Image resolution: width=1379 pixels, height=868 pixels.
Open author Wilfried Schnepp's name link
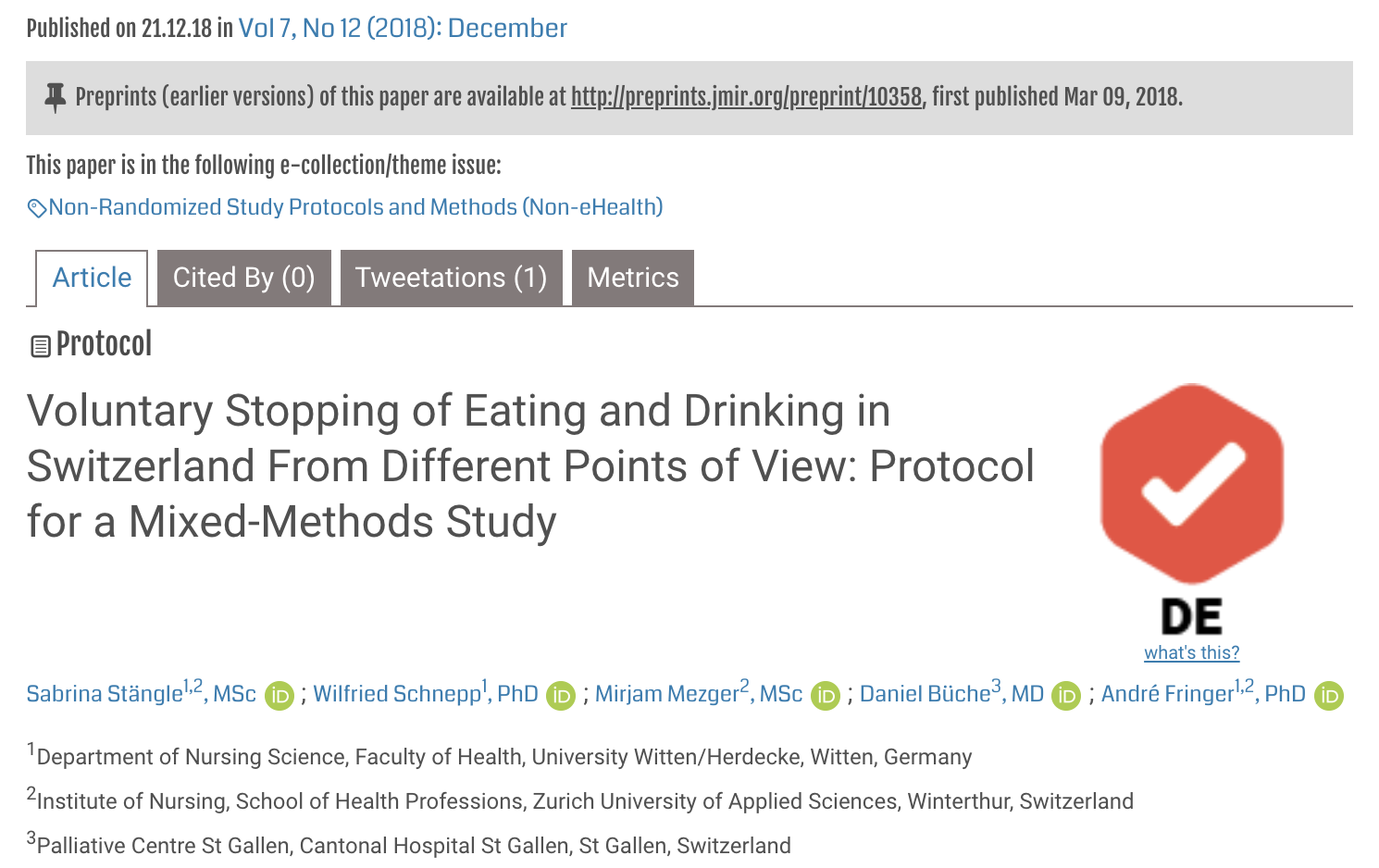point(397,694)
